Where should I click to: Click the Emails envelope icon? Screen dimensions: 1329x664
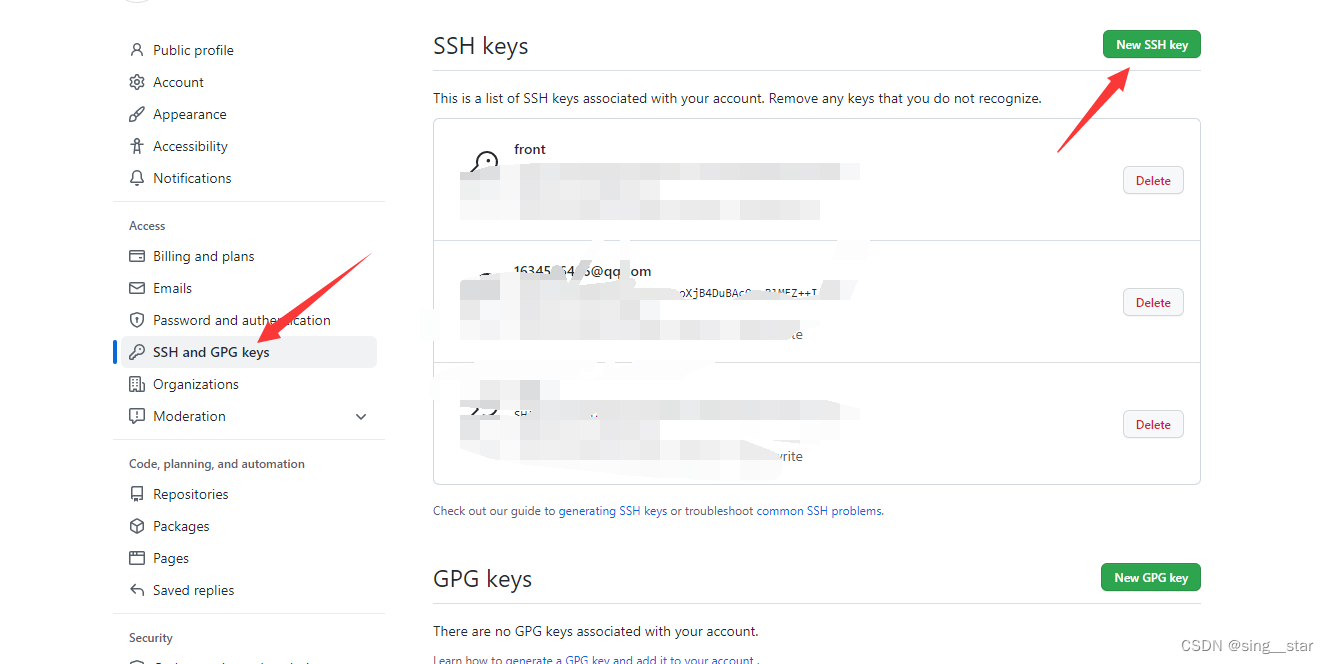pyautogui.click(x=137, y=288)
